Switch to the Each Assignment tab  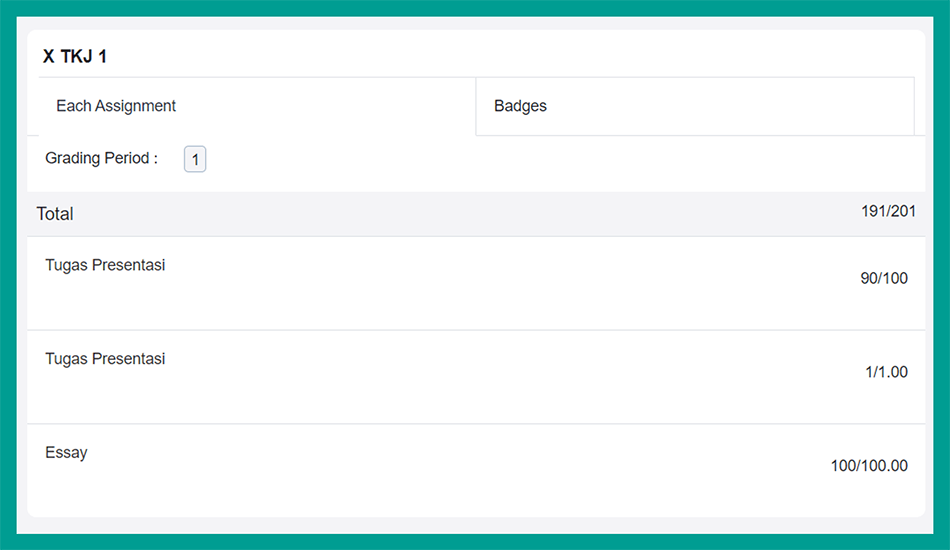tap(116, 106)
